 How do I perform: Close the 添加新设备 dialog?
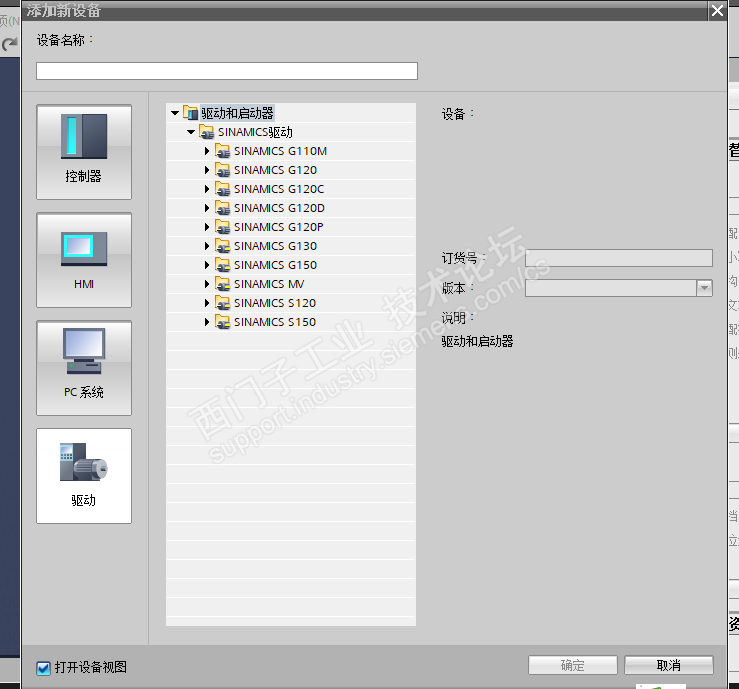(x=717, y=10)
